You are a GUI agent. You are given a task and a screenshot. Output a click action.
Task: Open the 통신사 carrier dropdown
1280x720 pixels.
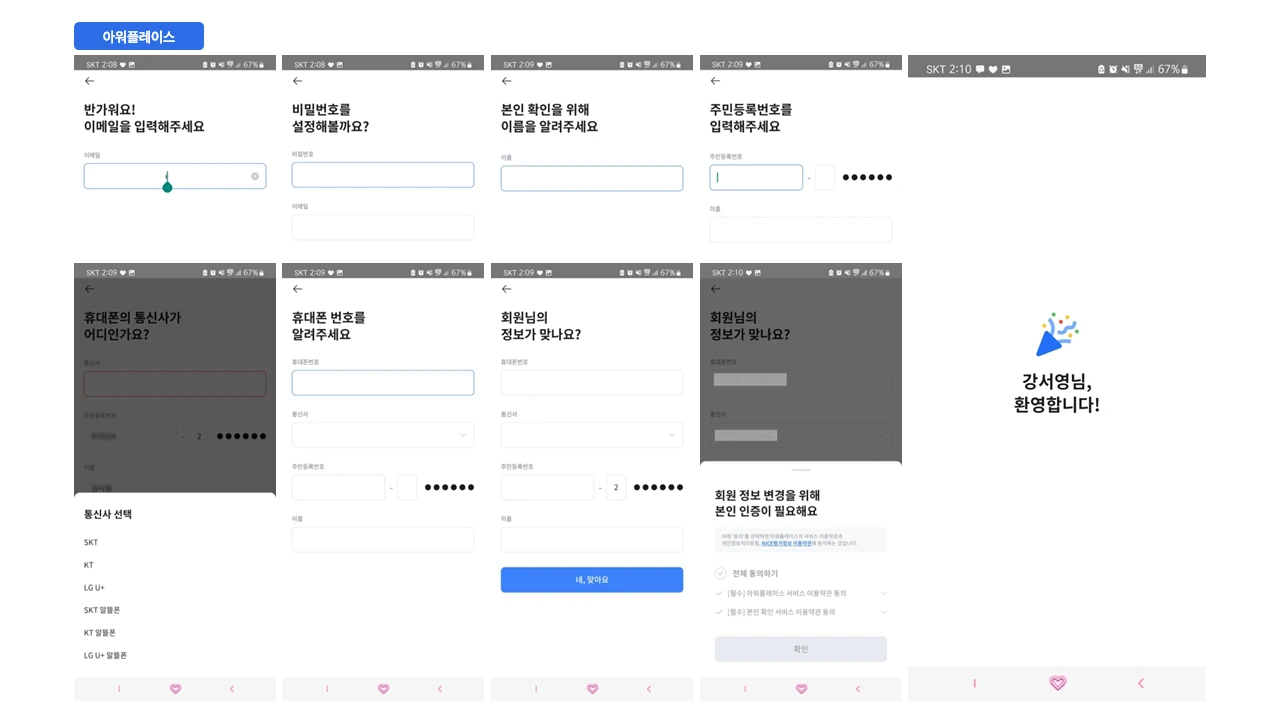coord(383,434)
